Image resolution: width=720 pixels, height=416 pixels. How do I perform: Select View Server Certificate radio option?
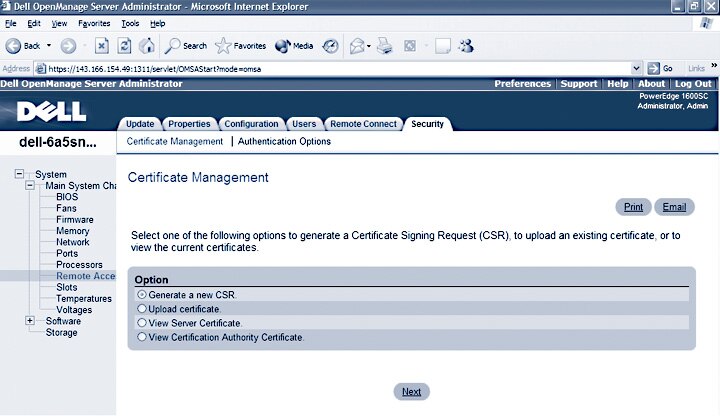point(142,323)
